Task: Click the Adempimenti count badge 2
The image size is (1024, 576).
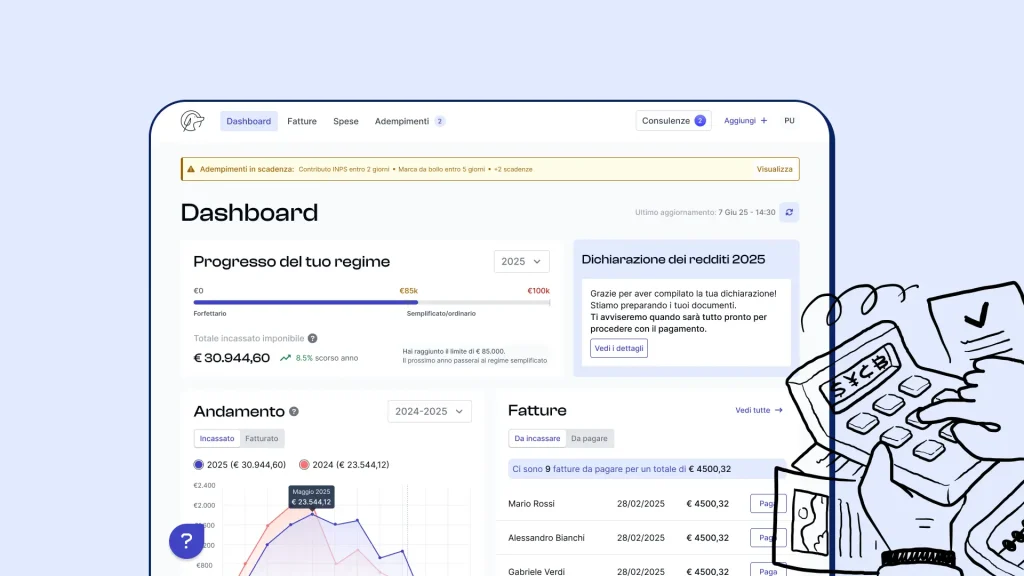Action: 440,121
